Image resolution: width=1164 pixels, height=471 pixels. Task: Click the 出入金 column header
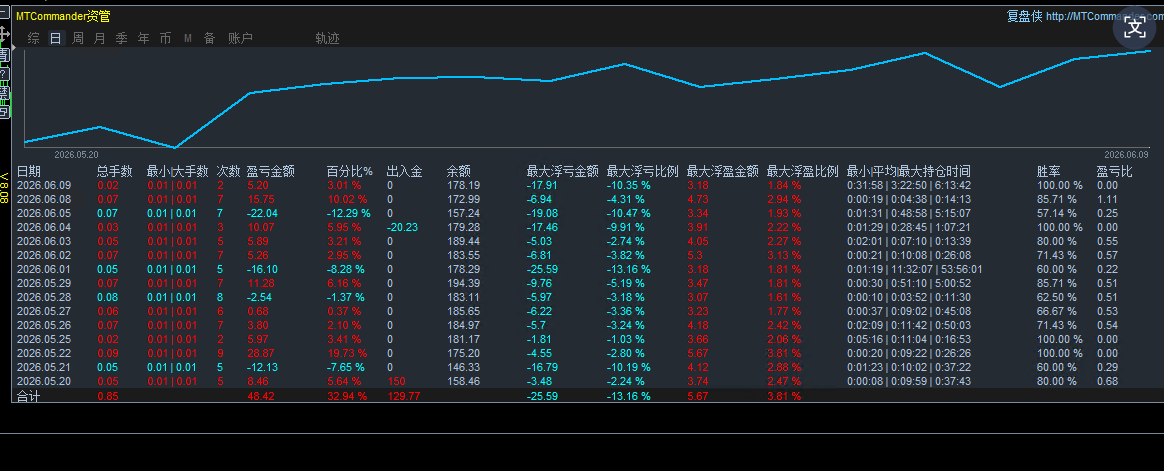[405, 172]
